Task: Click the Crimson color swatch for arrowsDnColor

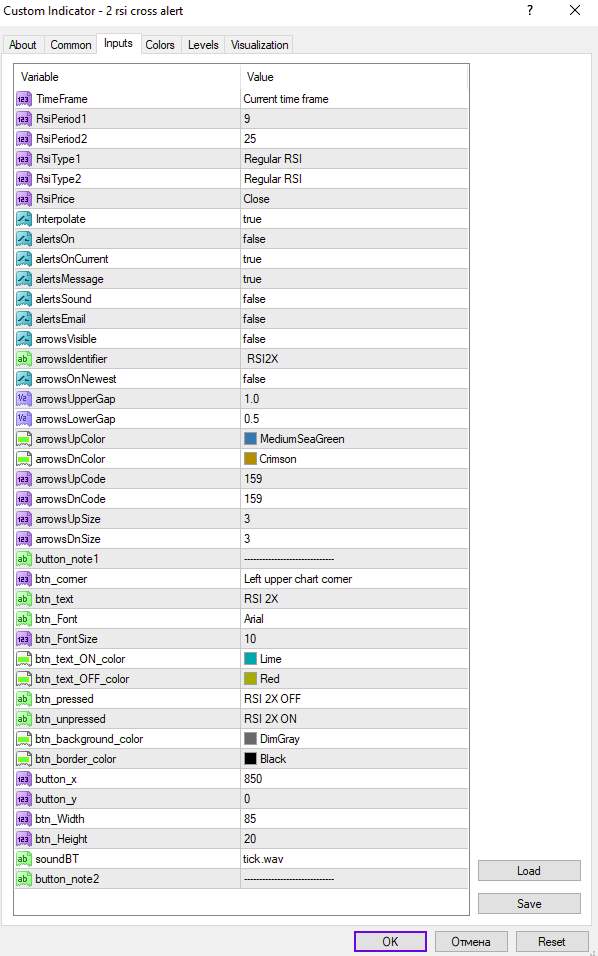Action: (250, 459)
